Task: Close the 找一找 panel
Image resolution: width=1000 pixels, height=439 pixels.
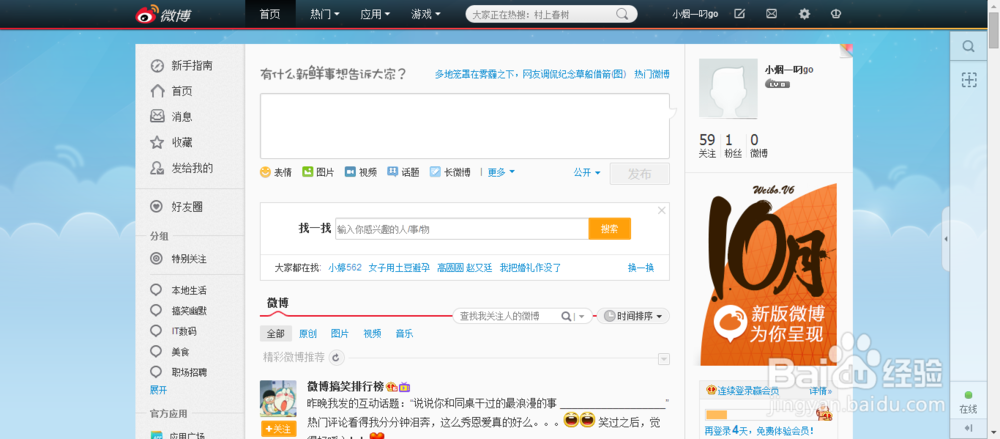Action: 661,211
